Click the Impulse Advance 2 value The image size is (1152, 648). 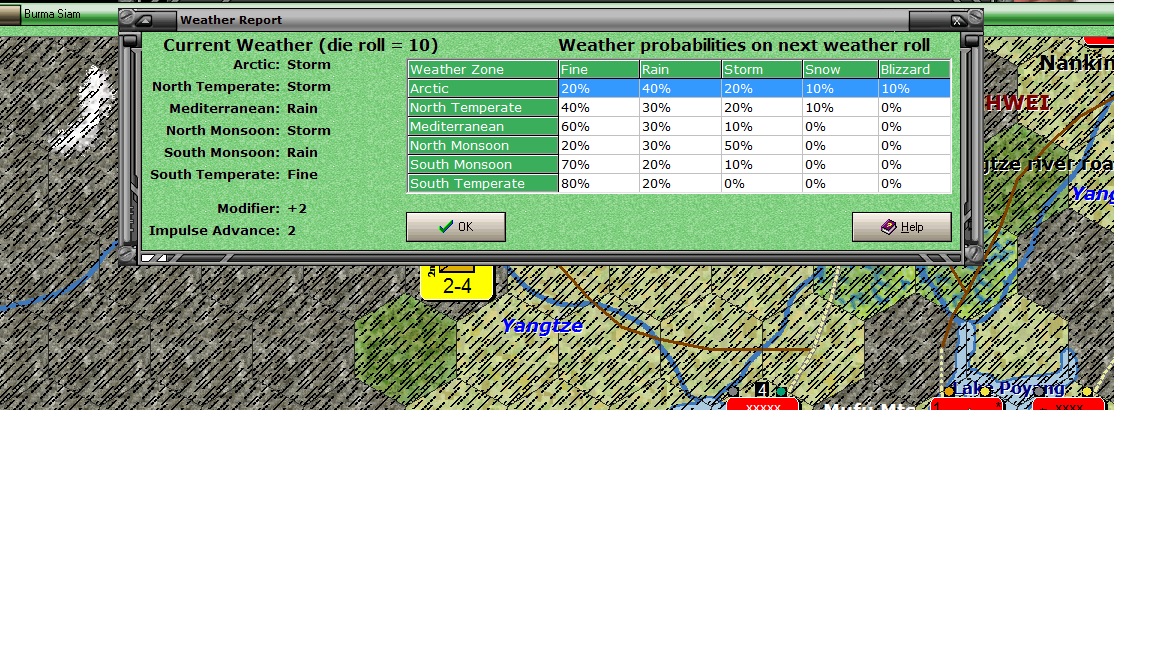coord(292,231)
